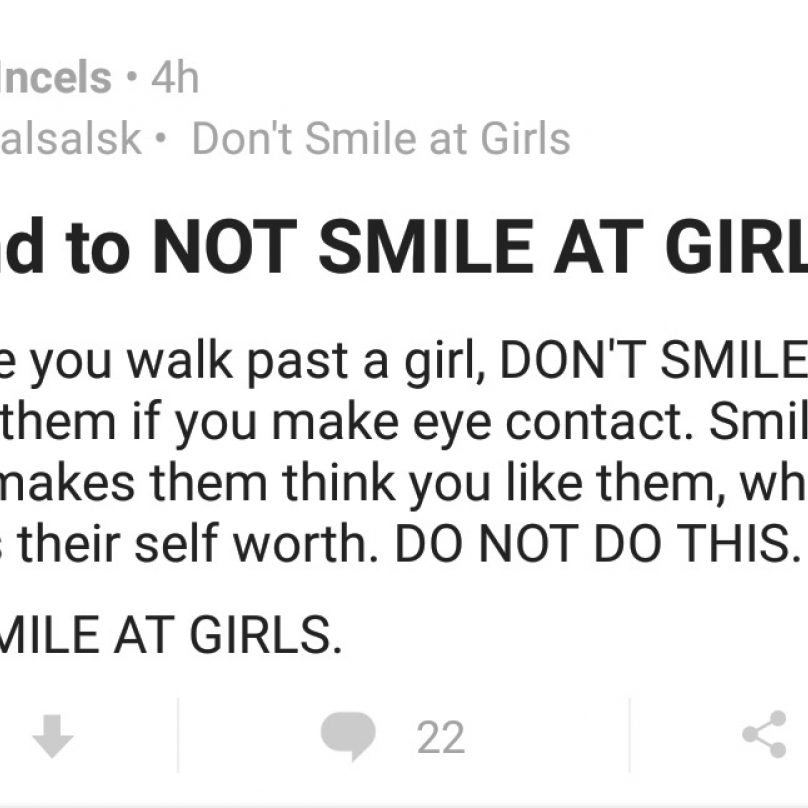Open the post via its bold title

[404, 247]
